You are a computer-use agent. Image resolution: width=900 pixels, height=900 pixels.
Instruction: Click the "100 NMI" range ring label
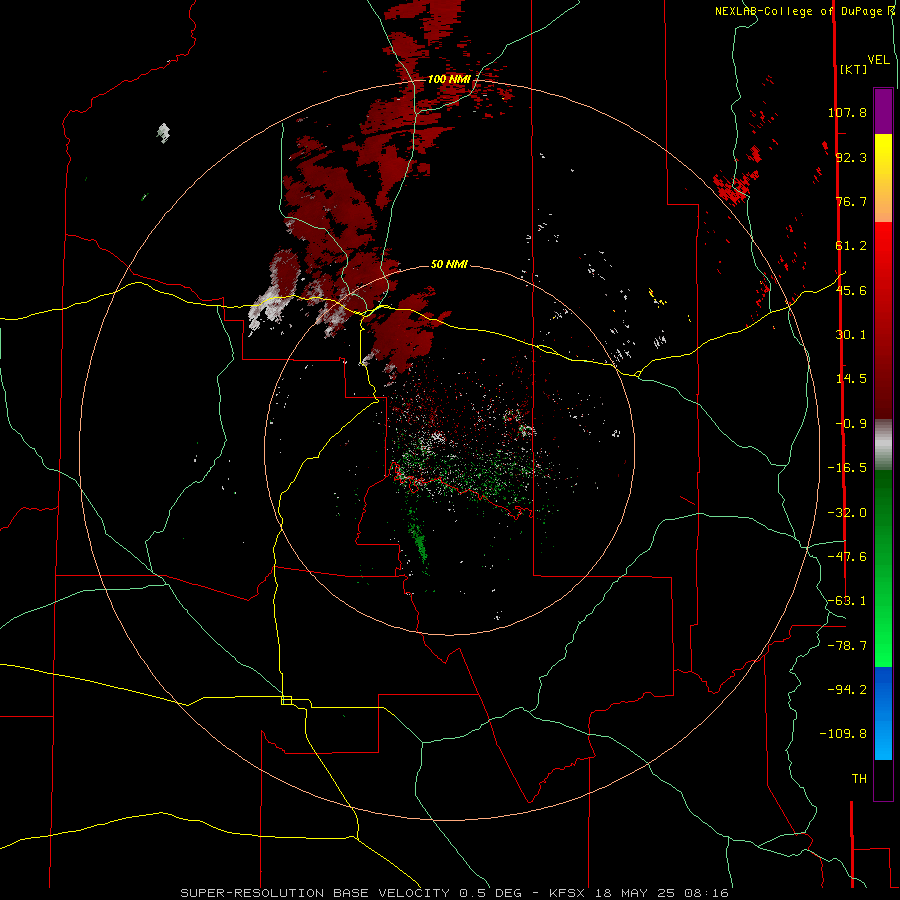[x=449, y=79]
